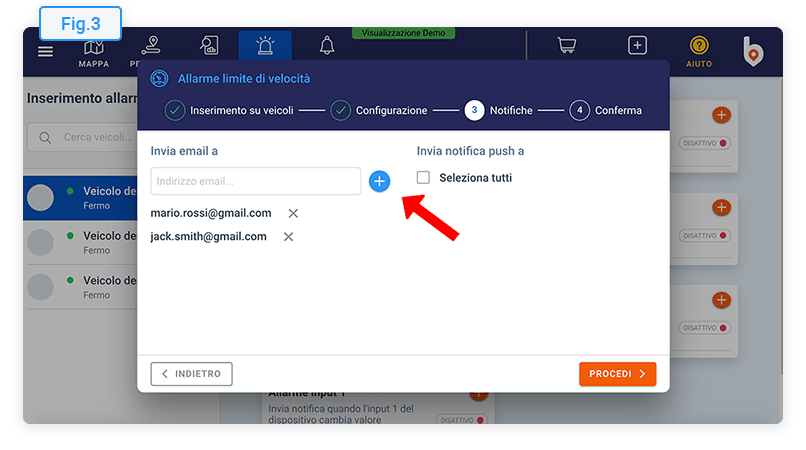Click the Indietro back button
The height and width of the screenshot is (450, 806).
[x=192, y=374]
